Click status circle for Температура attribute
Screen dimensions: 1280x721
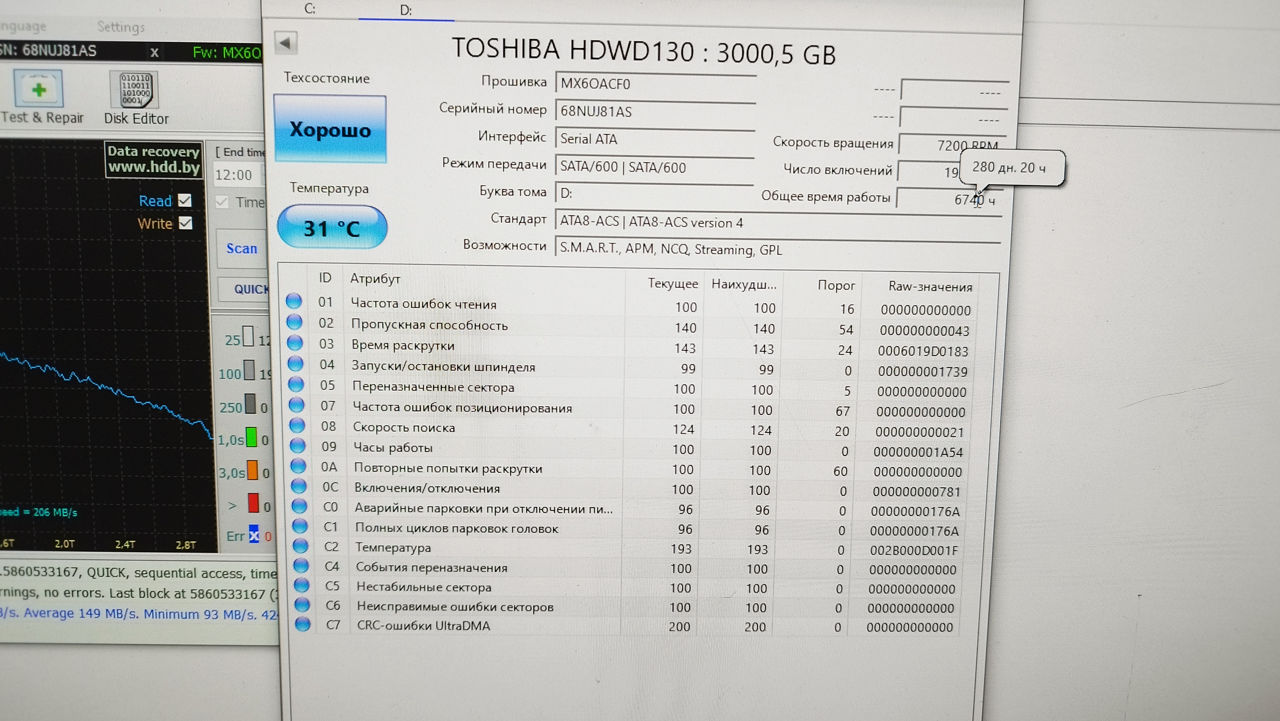(301, 546)
